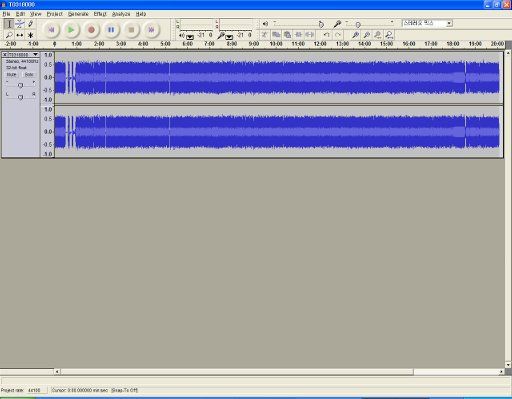Open the input source combo box
Screen dimensions: 512x399
tap(427, 23)
